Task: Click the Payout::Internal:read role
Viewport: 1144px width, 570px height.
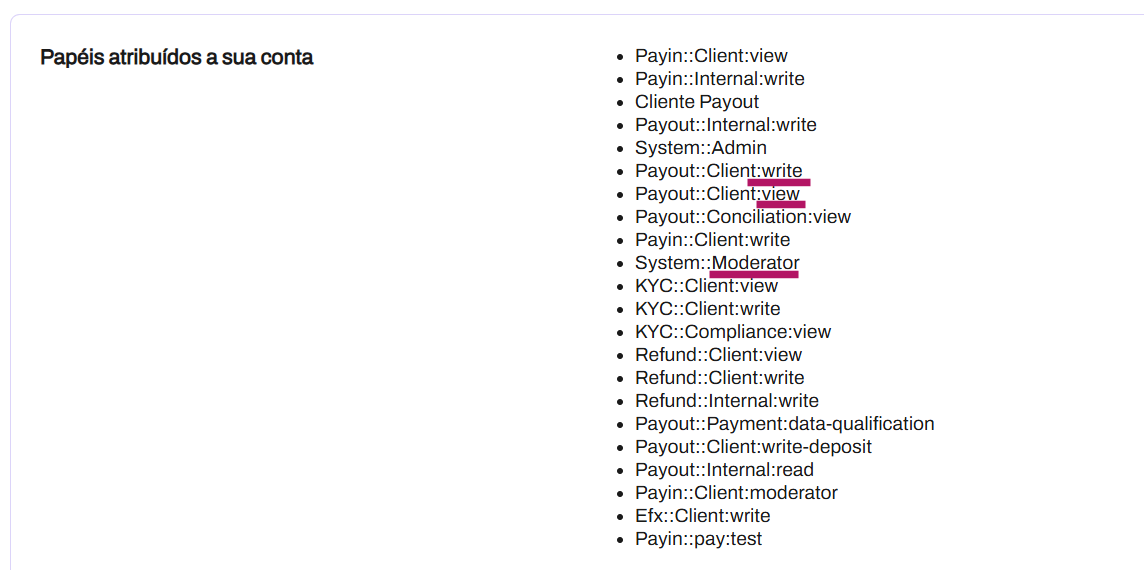Action: 724,470
